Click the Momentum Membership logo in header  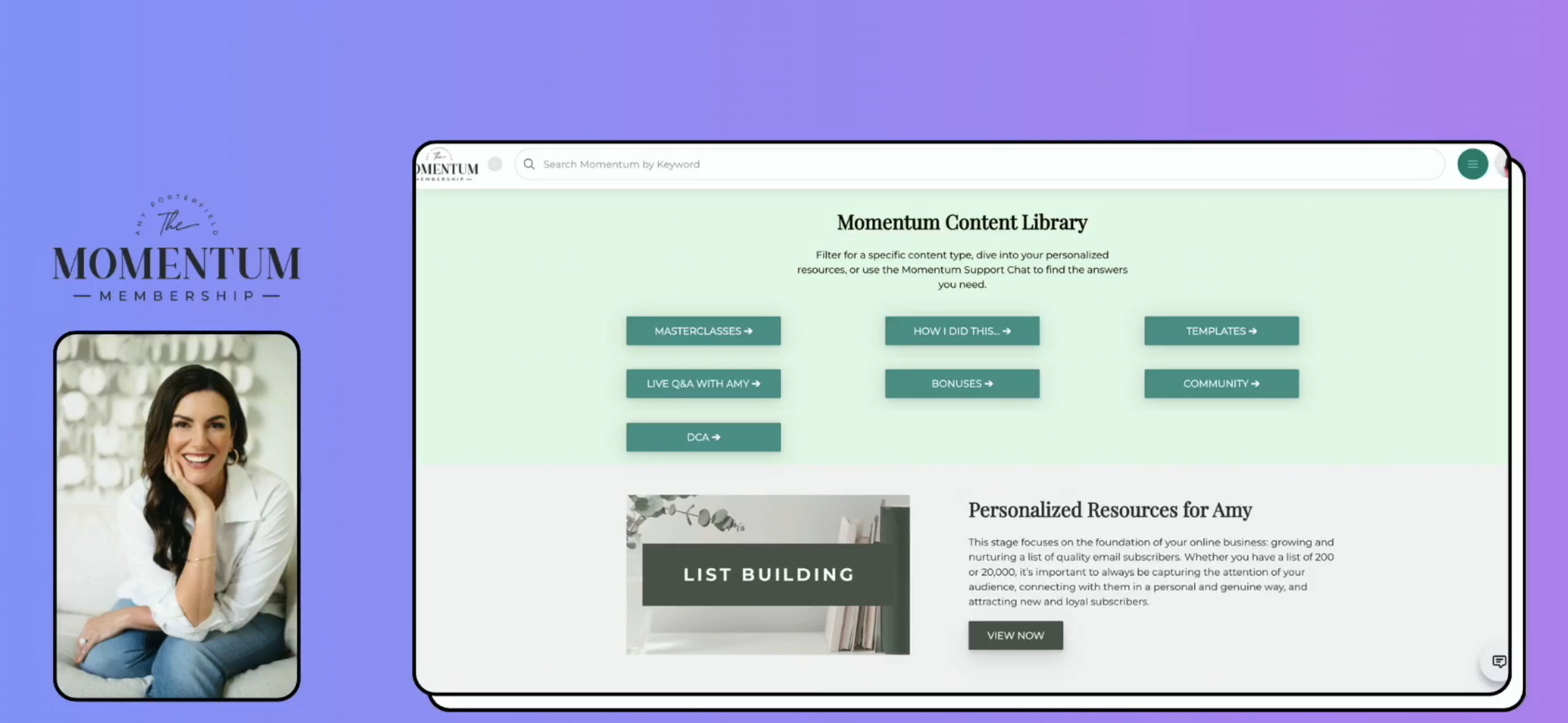coord(447,165)
